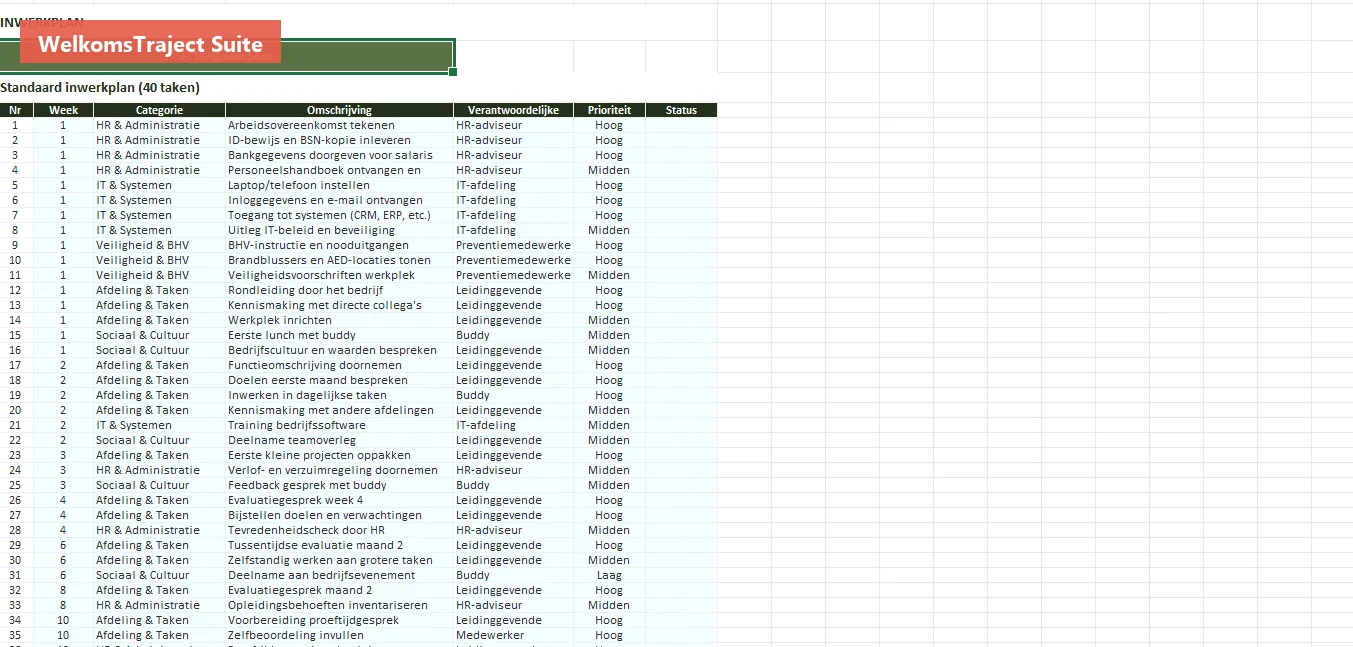Click 'Zelfbeoordeling invullen' cell

click(x=340, y=635)
